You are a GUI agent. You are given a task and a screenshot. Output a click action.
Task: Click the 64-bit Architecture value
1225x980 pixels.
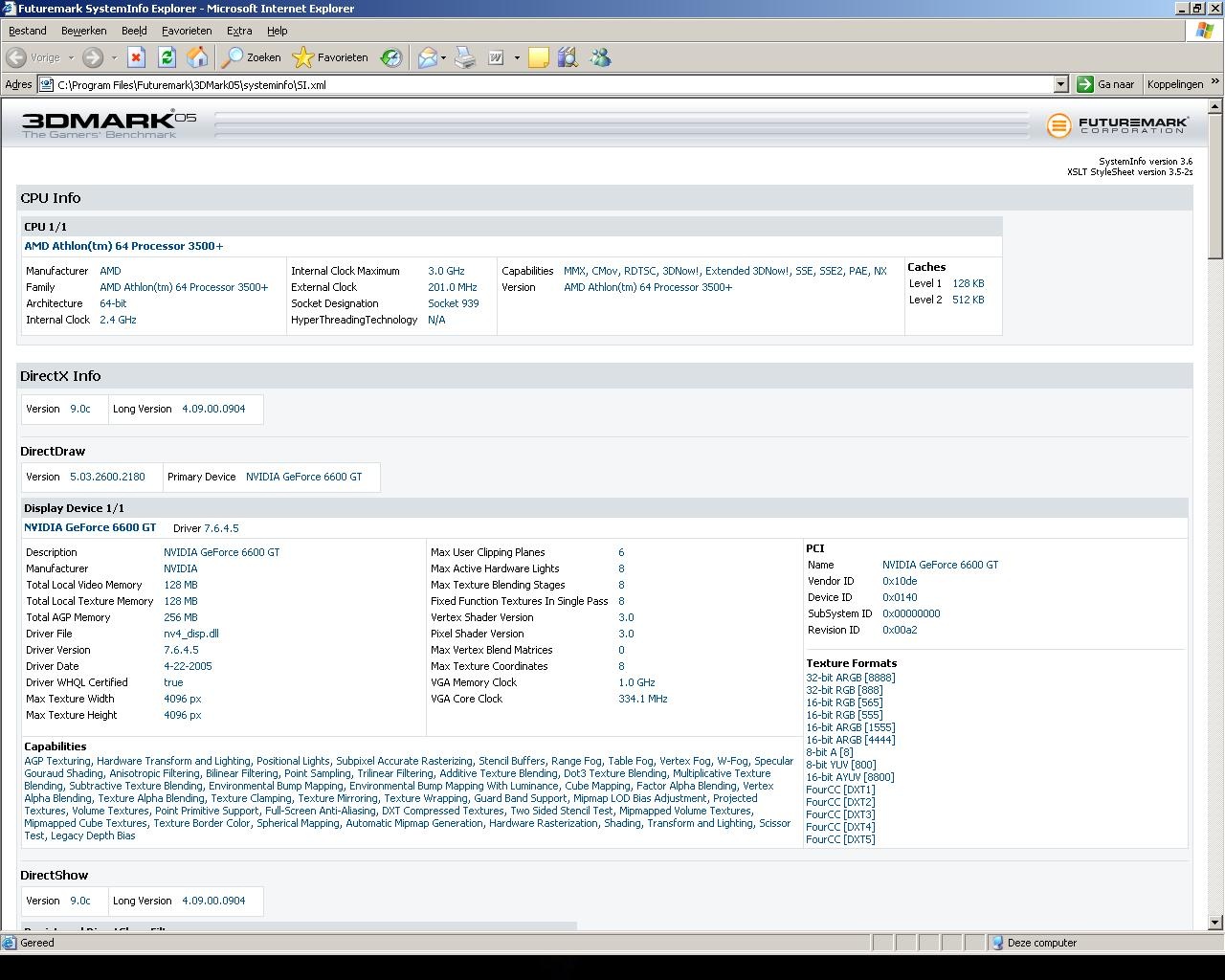[x=113, y=303]
